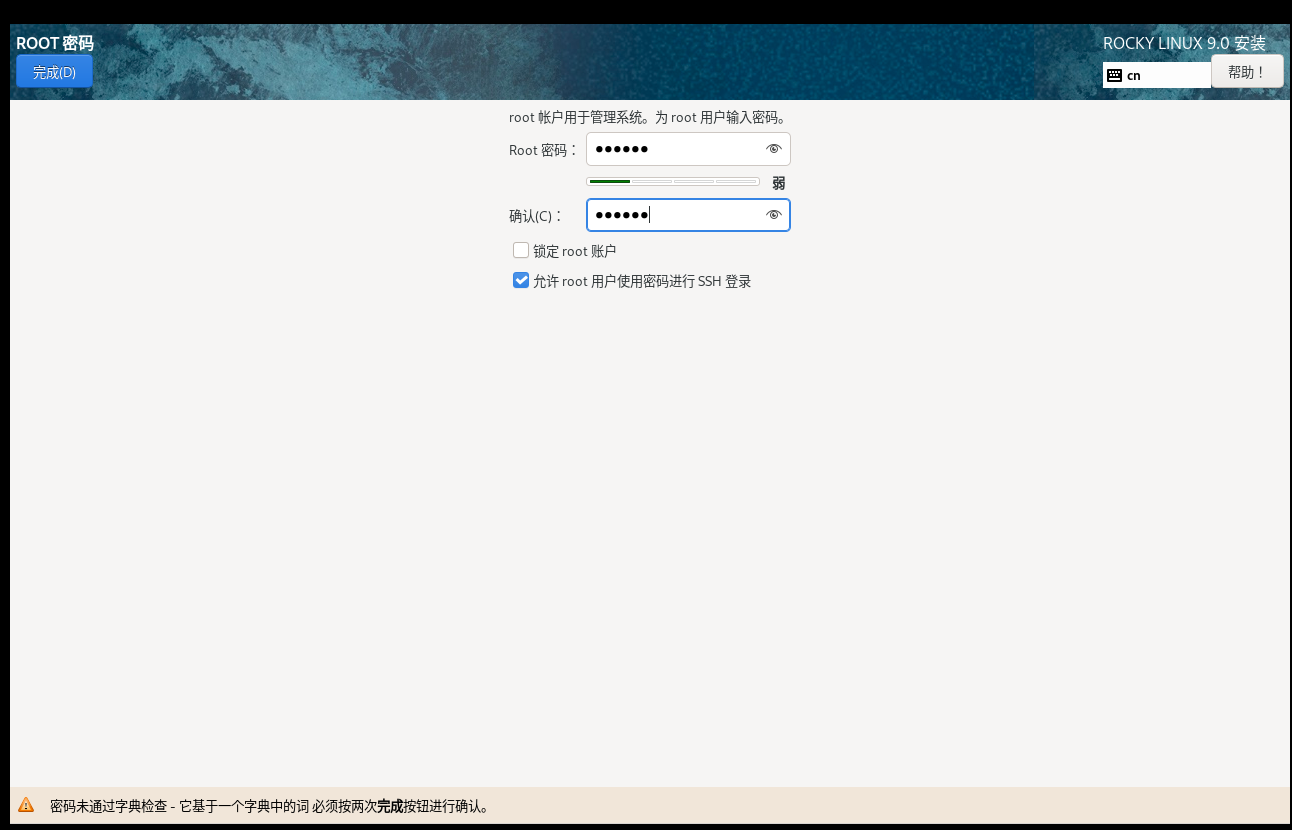The height and width of the screenshot is (830, 1292).
Task: Click the Root 密码: field label
Action: point(543,150)
